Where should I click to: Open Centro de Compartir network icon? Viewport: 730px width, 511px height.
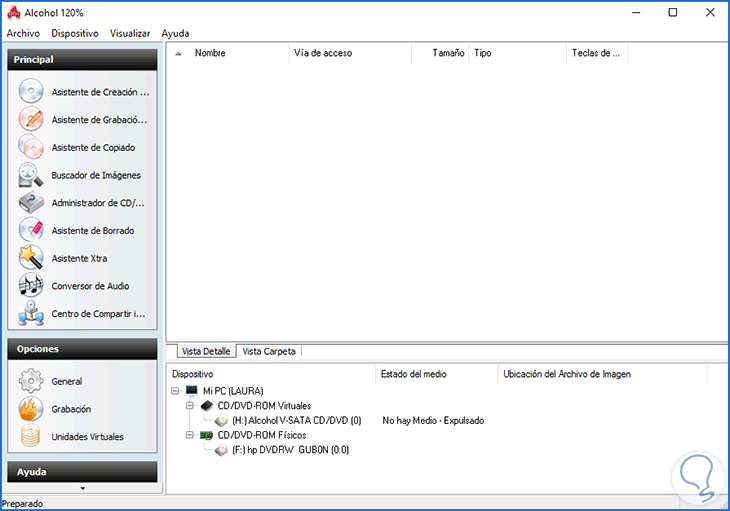[x=31, y=313]
